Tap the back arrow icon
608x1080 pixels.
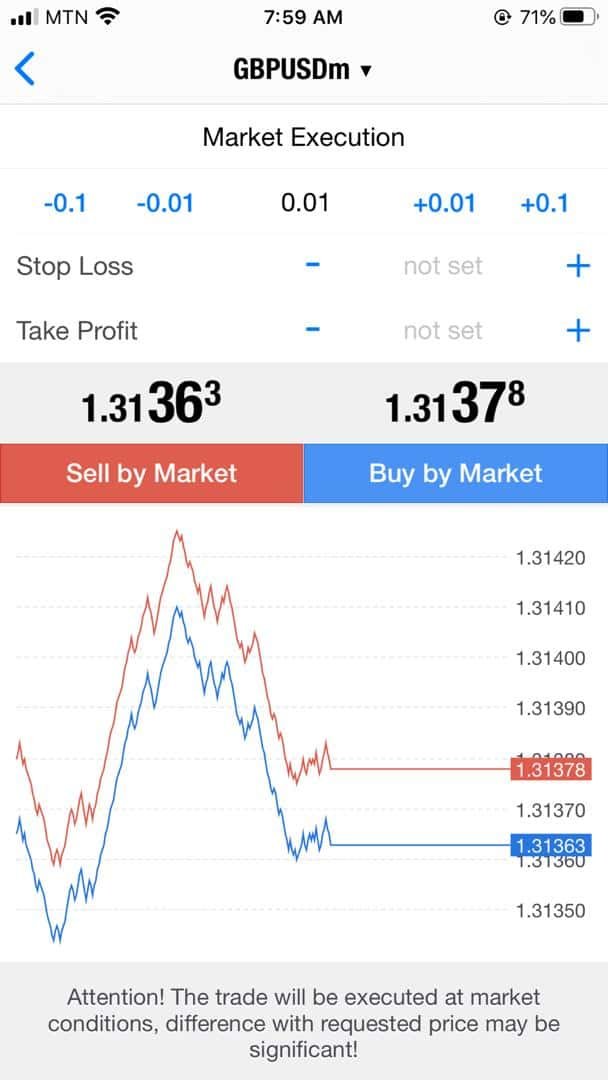(25, 69)
